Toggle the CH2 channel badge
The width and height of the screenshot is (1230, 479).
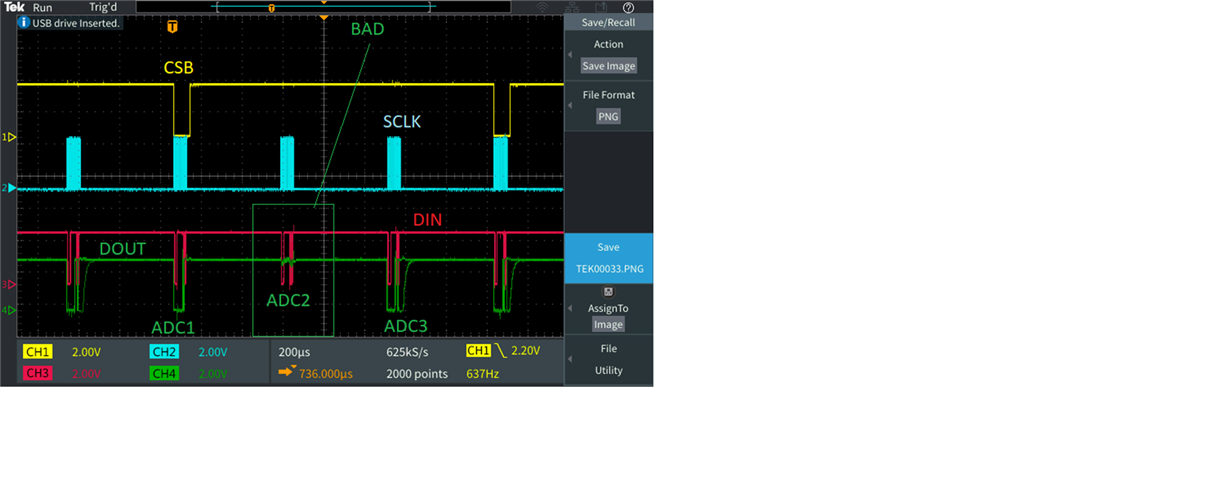[165, 352]
